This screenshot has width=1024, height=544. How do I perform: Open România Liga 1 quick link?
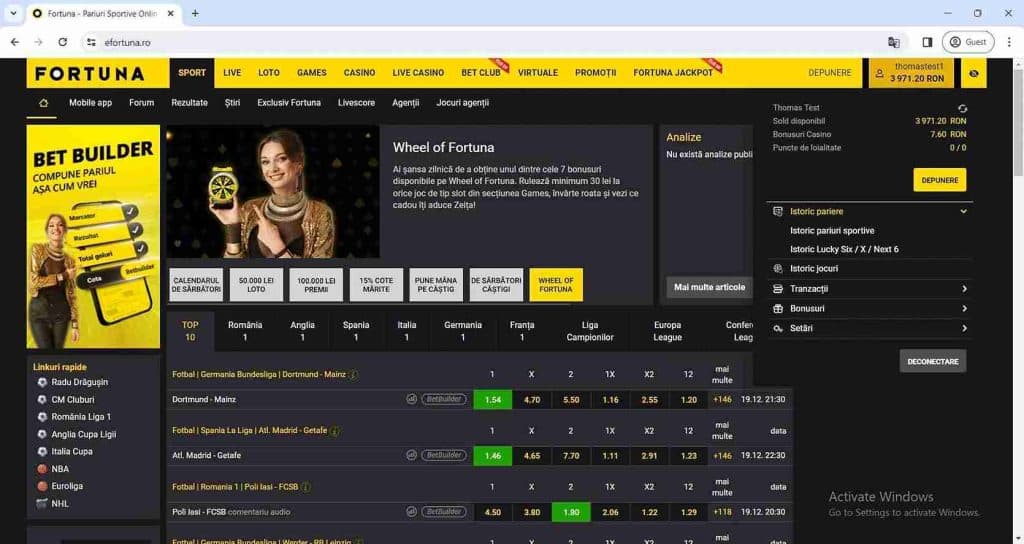coord(81,417)
